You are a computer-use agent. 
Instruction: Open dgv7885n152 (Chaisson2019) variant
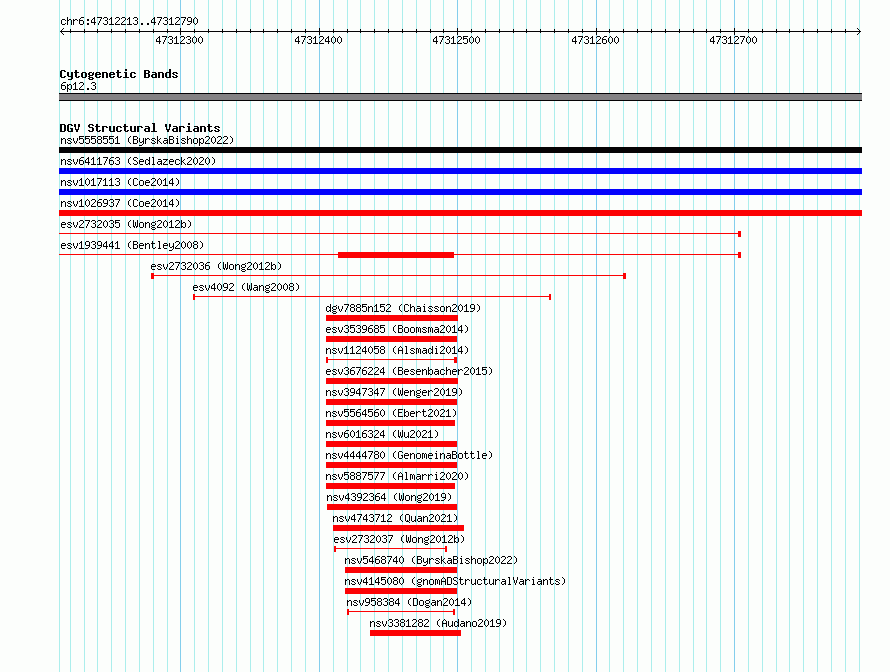click(403, 308)
